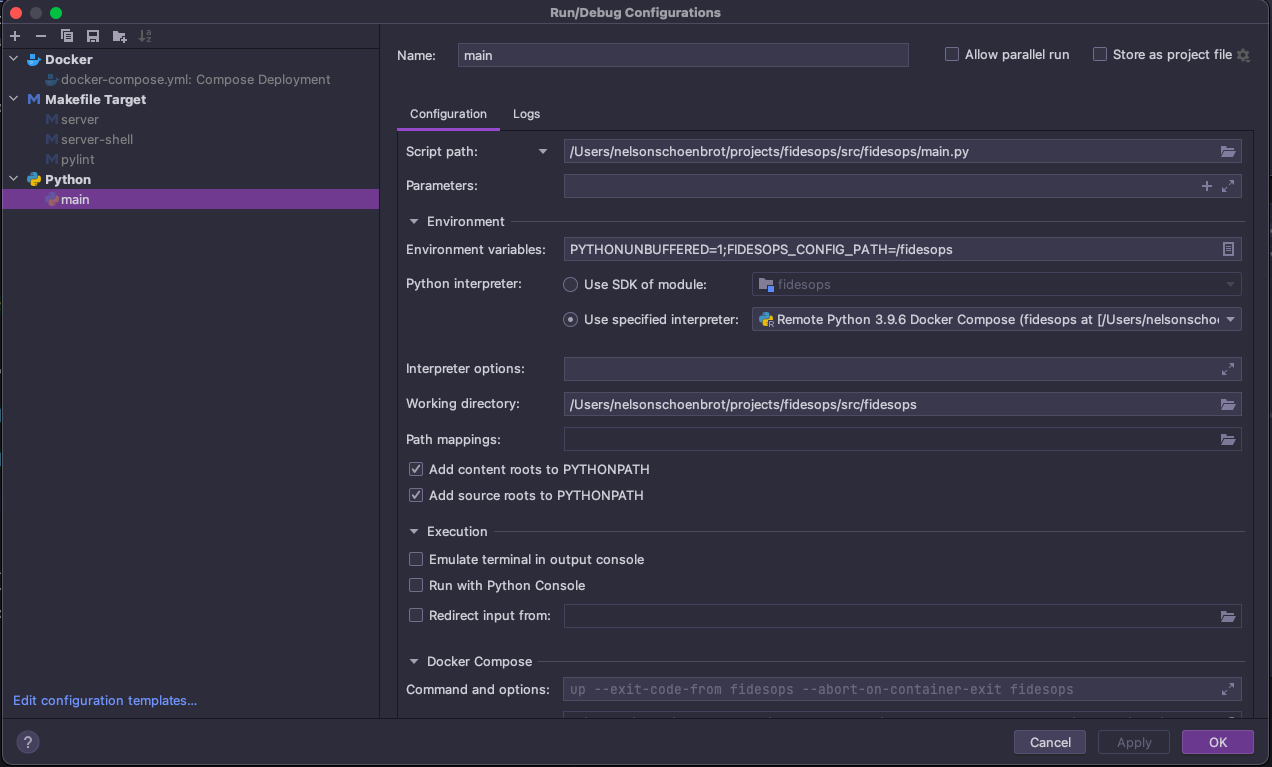Sort run configurations alphabetically
Viewport: 1272px width, 767px height.
144,35
